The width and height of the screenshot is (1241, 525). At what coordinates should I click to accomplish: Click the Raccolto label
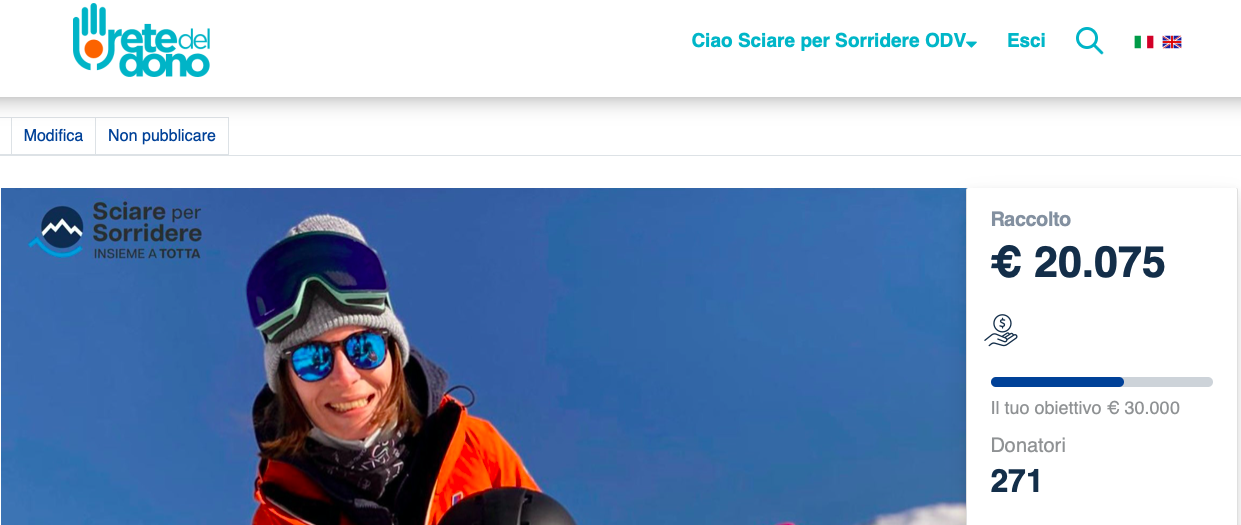tap(1030, 219)
